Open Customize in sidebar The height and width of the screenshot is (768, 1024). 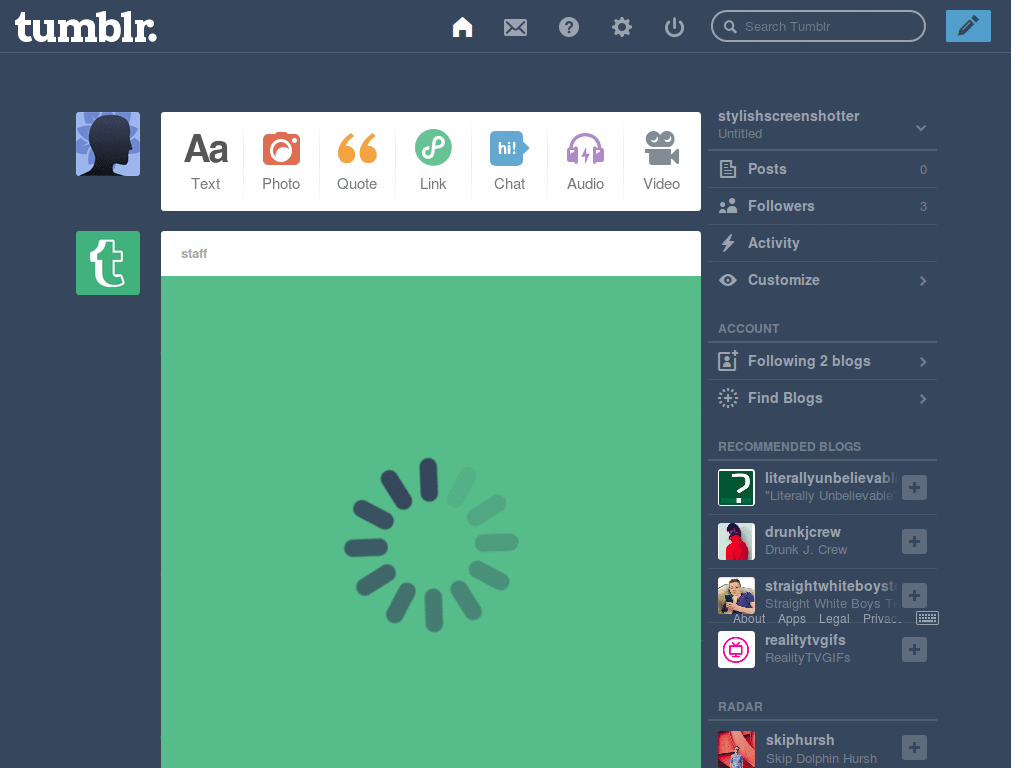[822, 280]
